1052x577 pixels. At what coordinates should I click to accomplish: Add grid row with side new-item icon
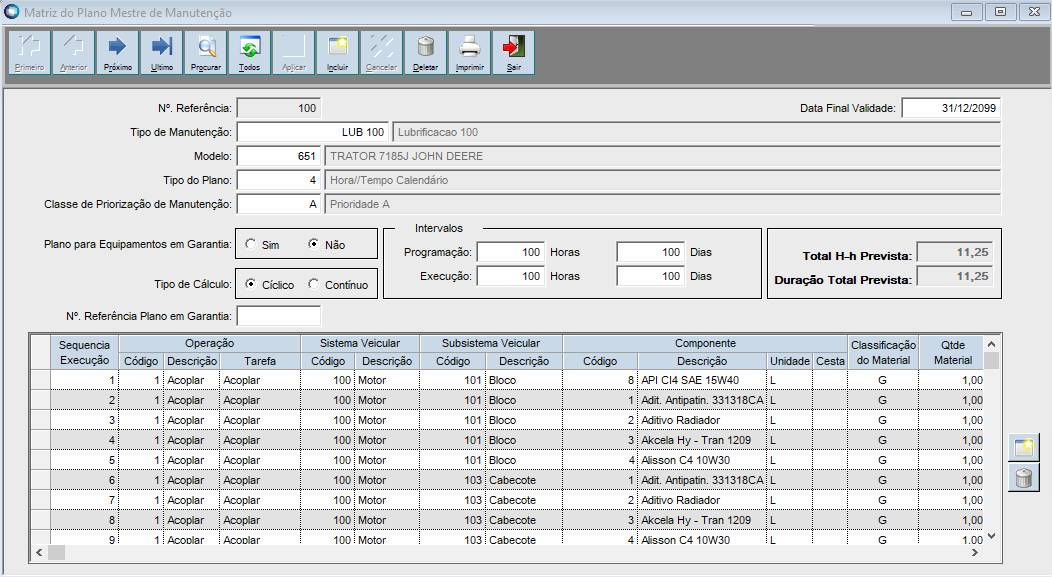click(x=1024, y=447)
